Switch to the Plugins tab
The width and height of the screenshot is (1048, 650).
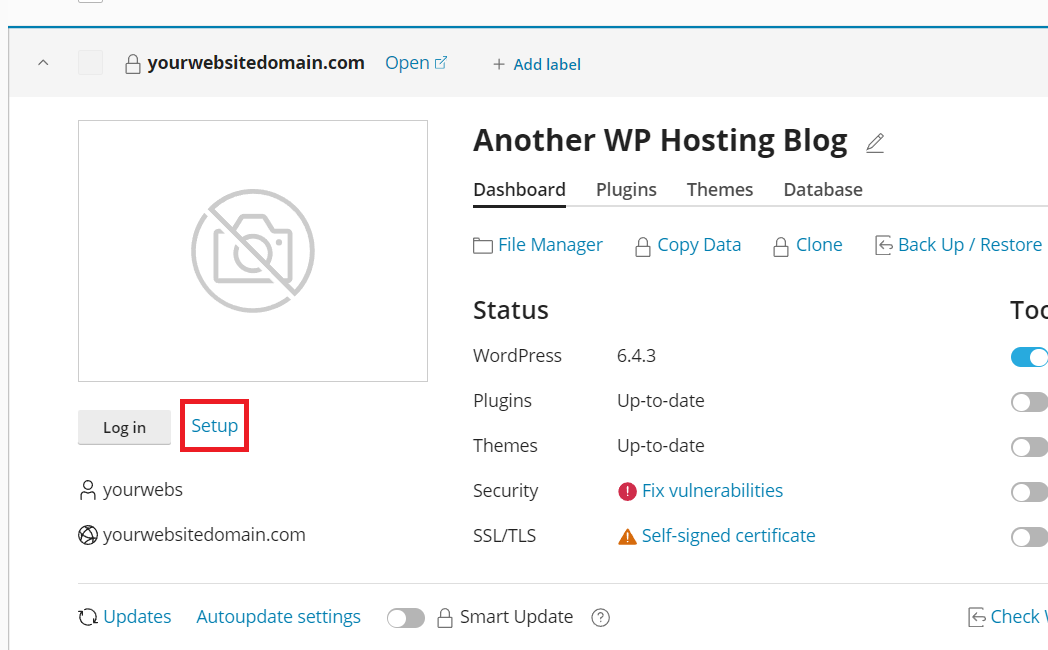626,190
